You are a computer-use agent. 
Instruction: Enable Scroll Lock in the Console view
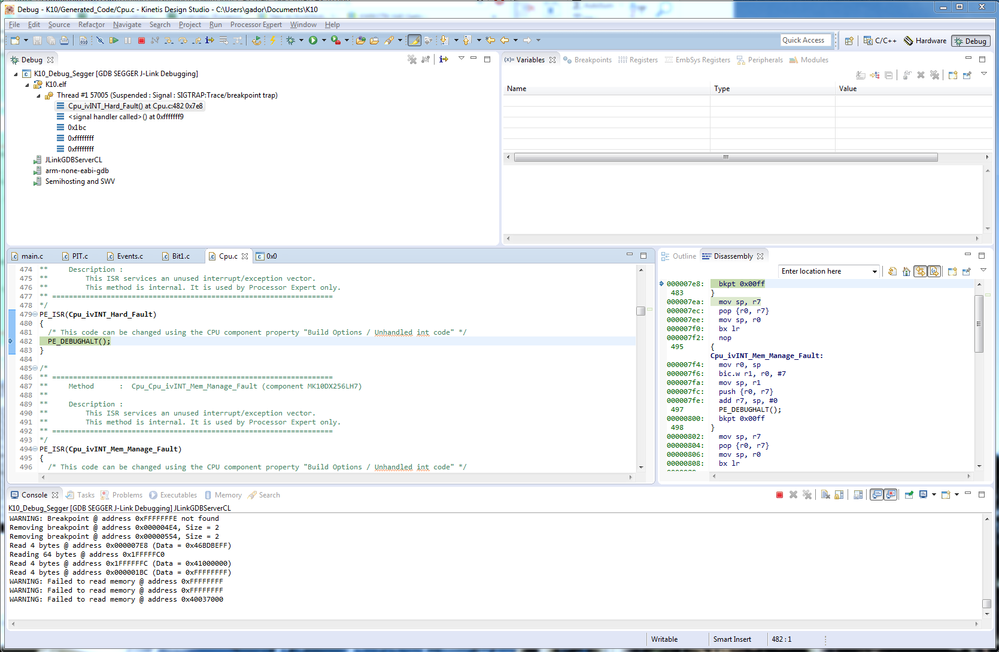click(x=839, y=492)
